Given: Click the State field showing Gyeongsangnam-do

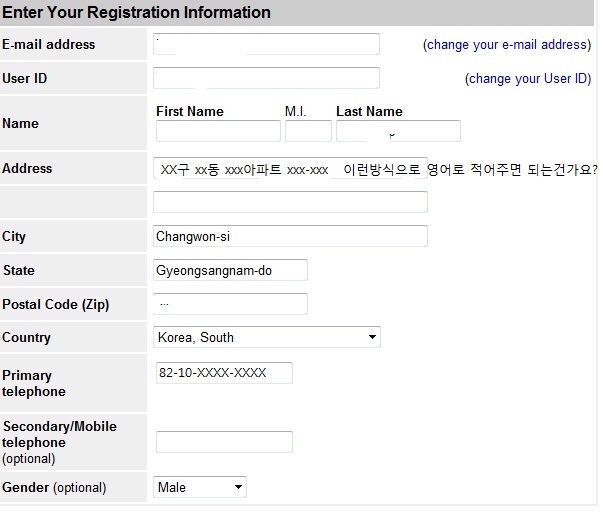Looking at the screenshot, I should point(230,270).
